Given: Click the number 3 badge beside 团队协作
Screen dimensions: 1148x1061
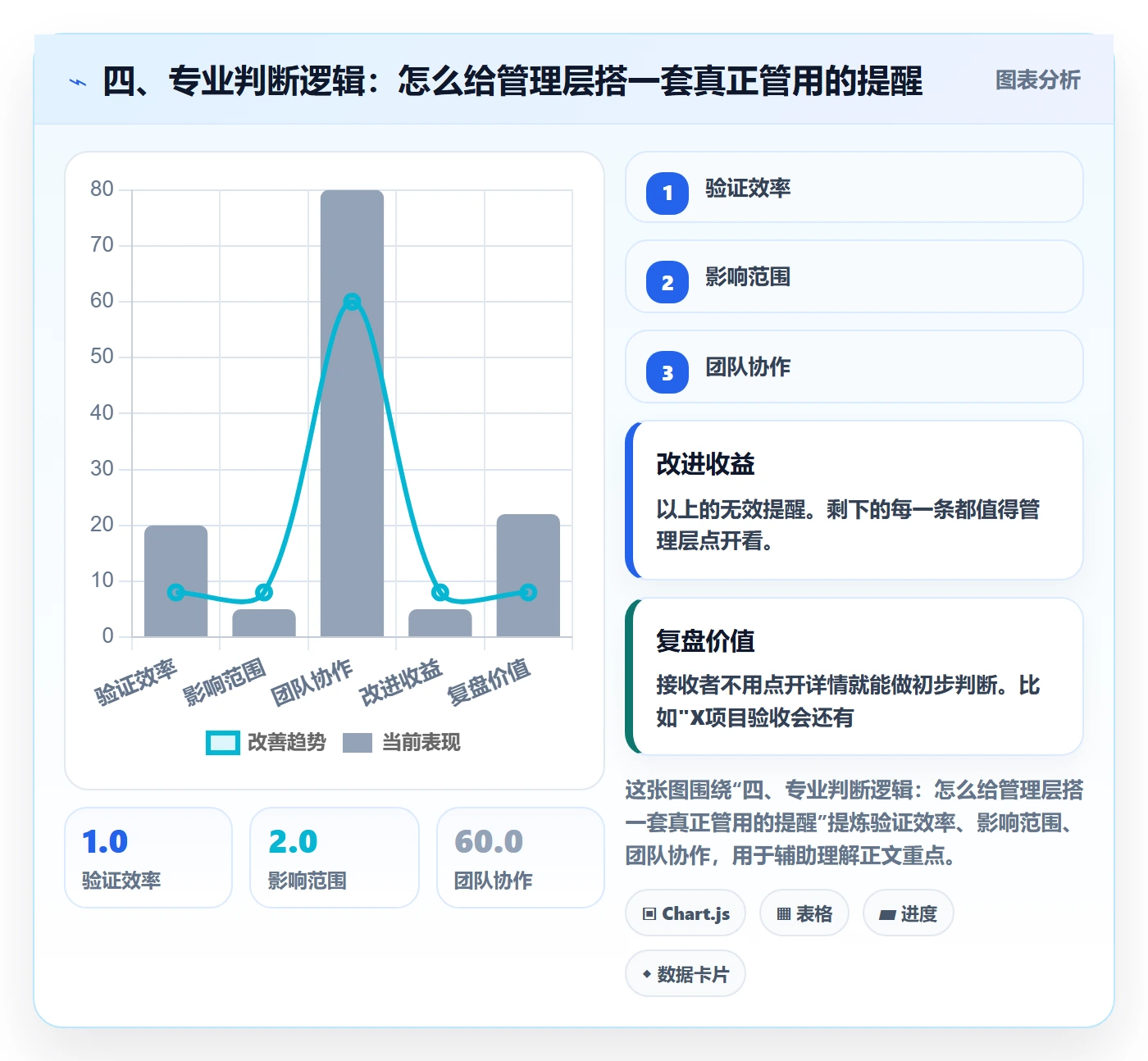Looking at the screenshot, I should [x=667, y=372].
